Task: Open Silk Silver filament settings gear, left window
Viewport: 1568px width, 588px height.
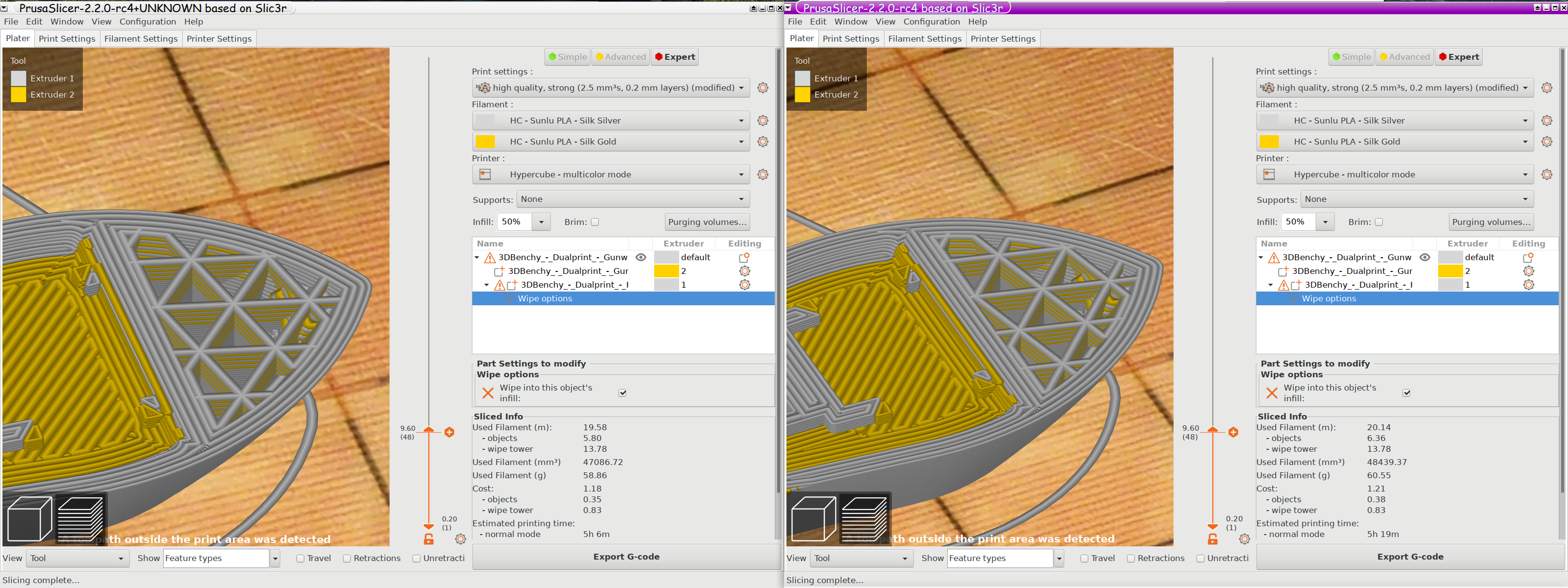Action: pyautogui.click(x=763, y=121)
